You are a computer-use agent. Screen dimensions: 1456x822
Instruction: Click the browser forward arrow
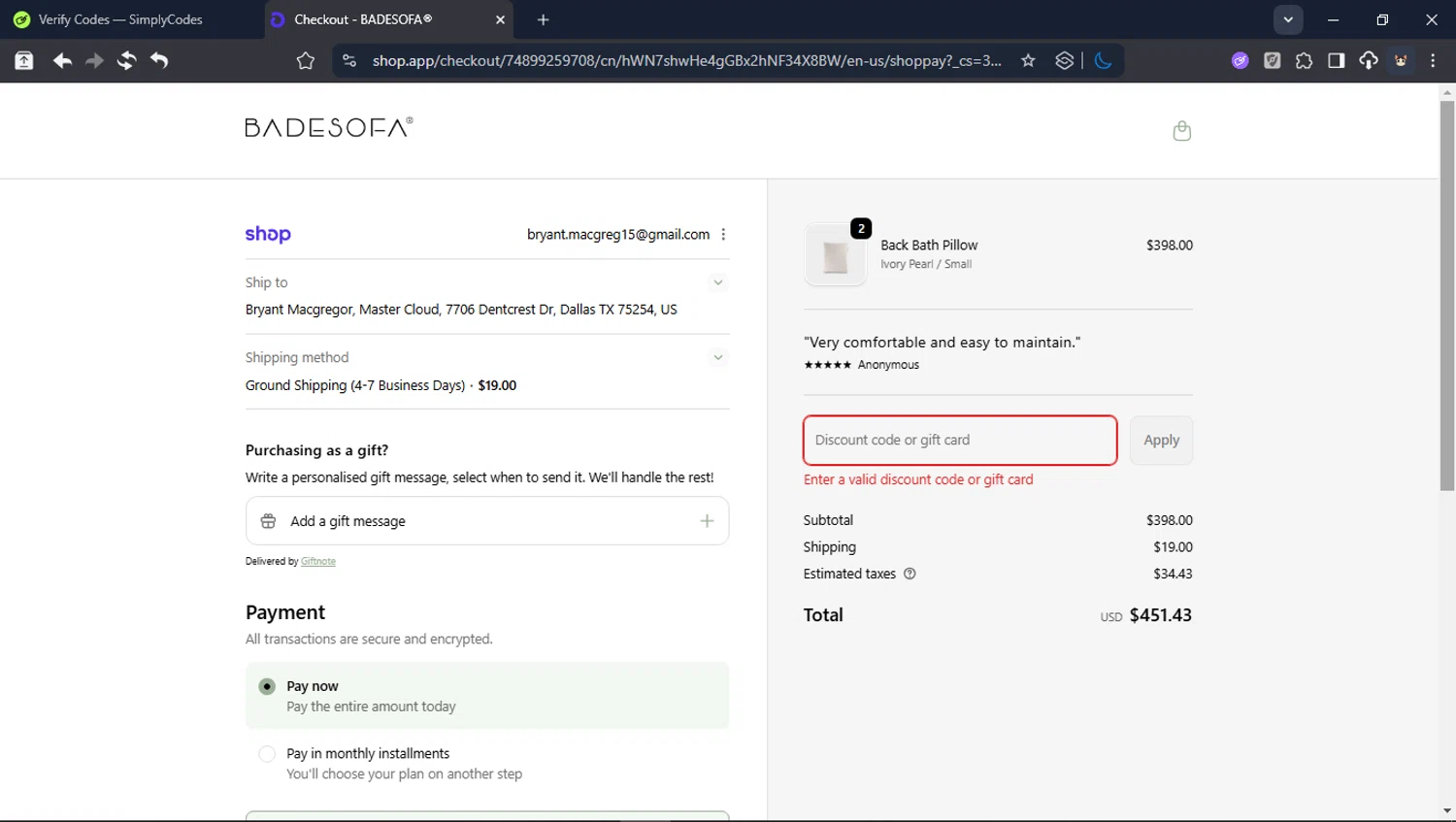(94, 60)
